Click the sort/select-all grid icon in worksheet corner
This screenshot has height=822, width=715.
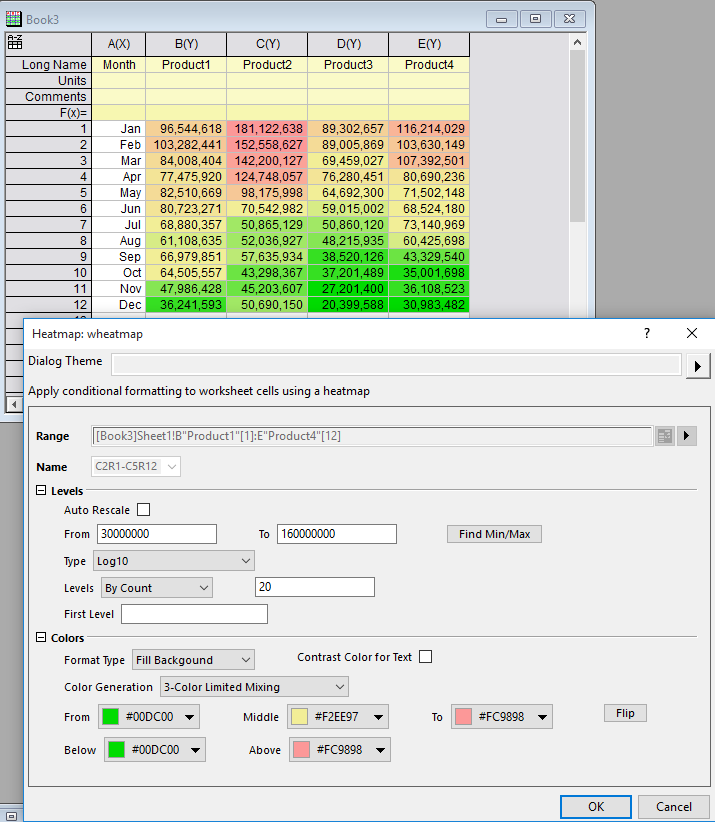[x=15, y=42]
